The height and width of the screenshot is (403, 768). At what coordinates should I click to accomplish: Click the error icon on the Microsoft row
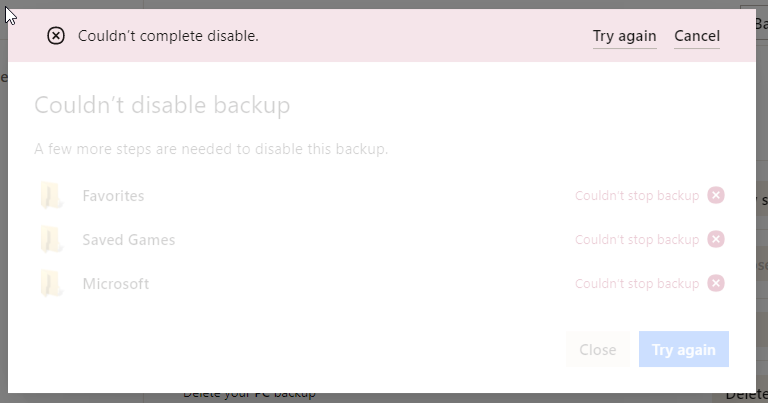click(x=715, y=283)
